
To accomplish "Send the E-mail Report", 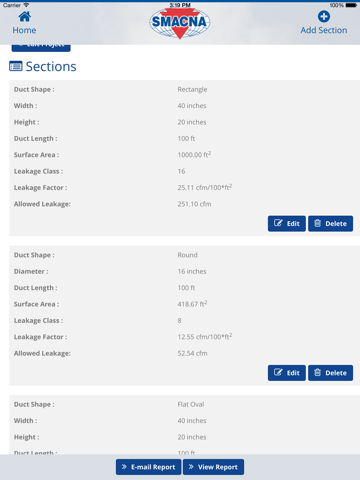I will [x=148, y=467].
